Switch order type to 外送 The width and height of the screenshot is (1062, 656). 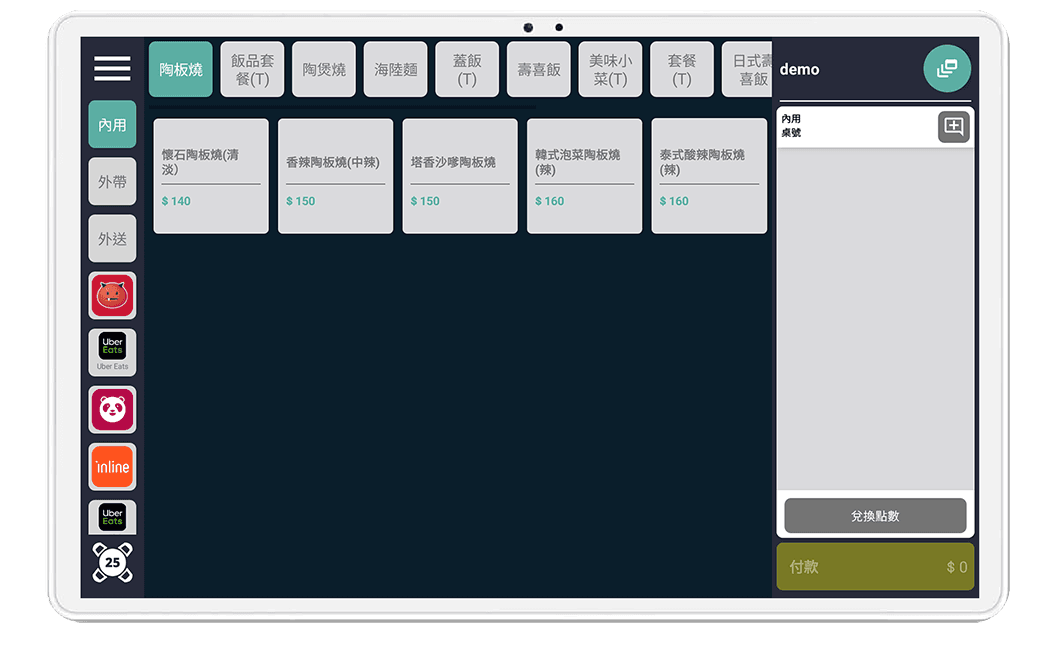tap(112, 239)
